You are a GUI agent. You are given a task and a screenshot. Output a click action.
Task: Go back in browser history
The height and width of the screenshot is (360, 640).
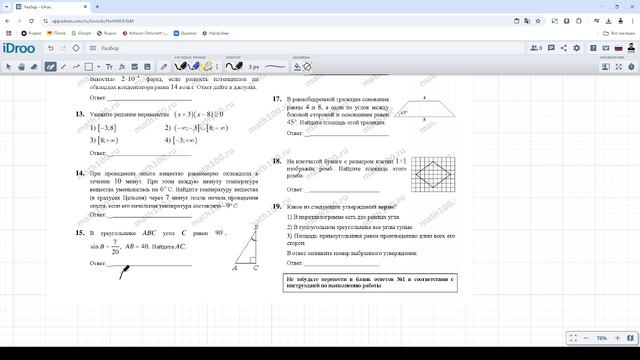pos(7,21)
